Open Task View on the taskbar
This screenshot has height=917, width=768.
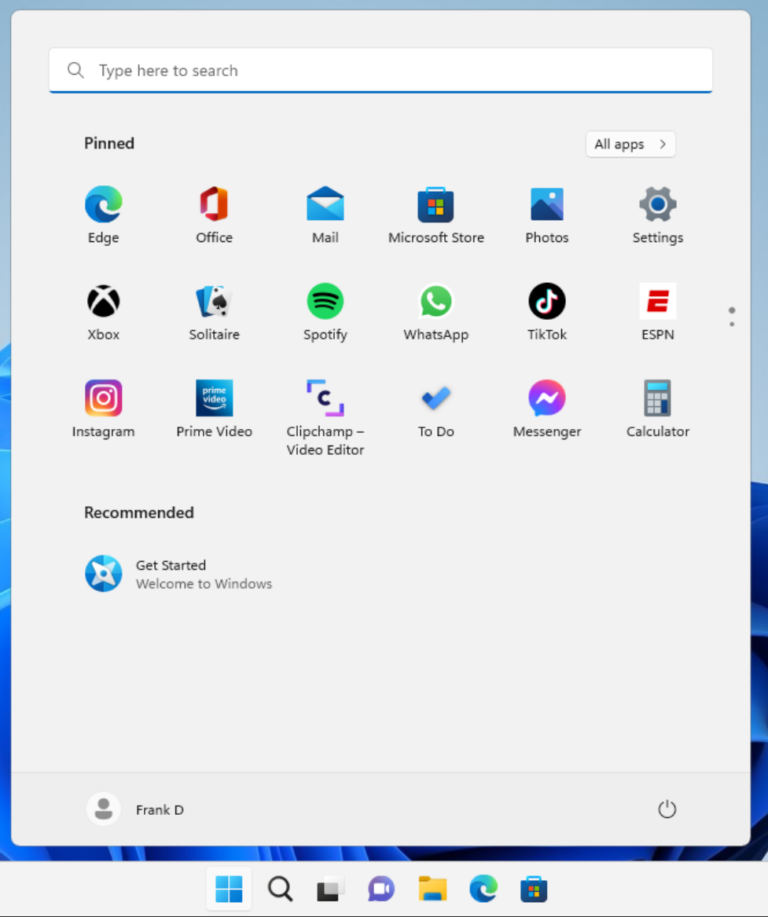tap(330, 889)
